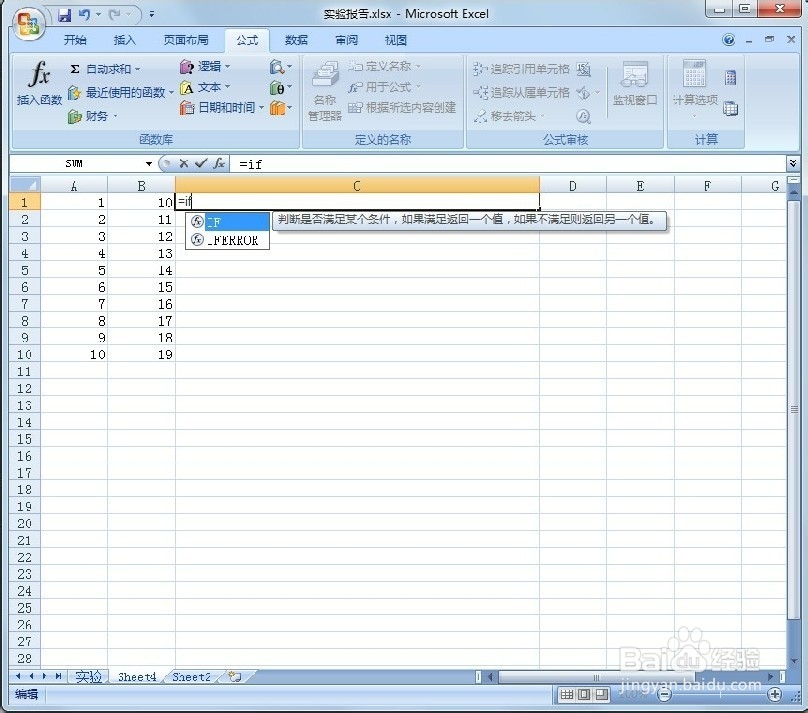Cancel formula entry with the X button
The height and width of the screenshot is (713, 808).
(184, 162)
